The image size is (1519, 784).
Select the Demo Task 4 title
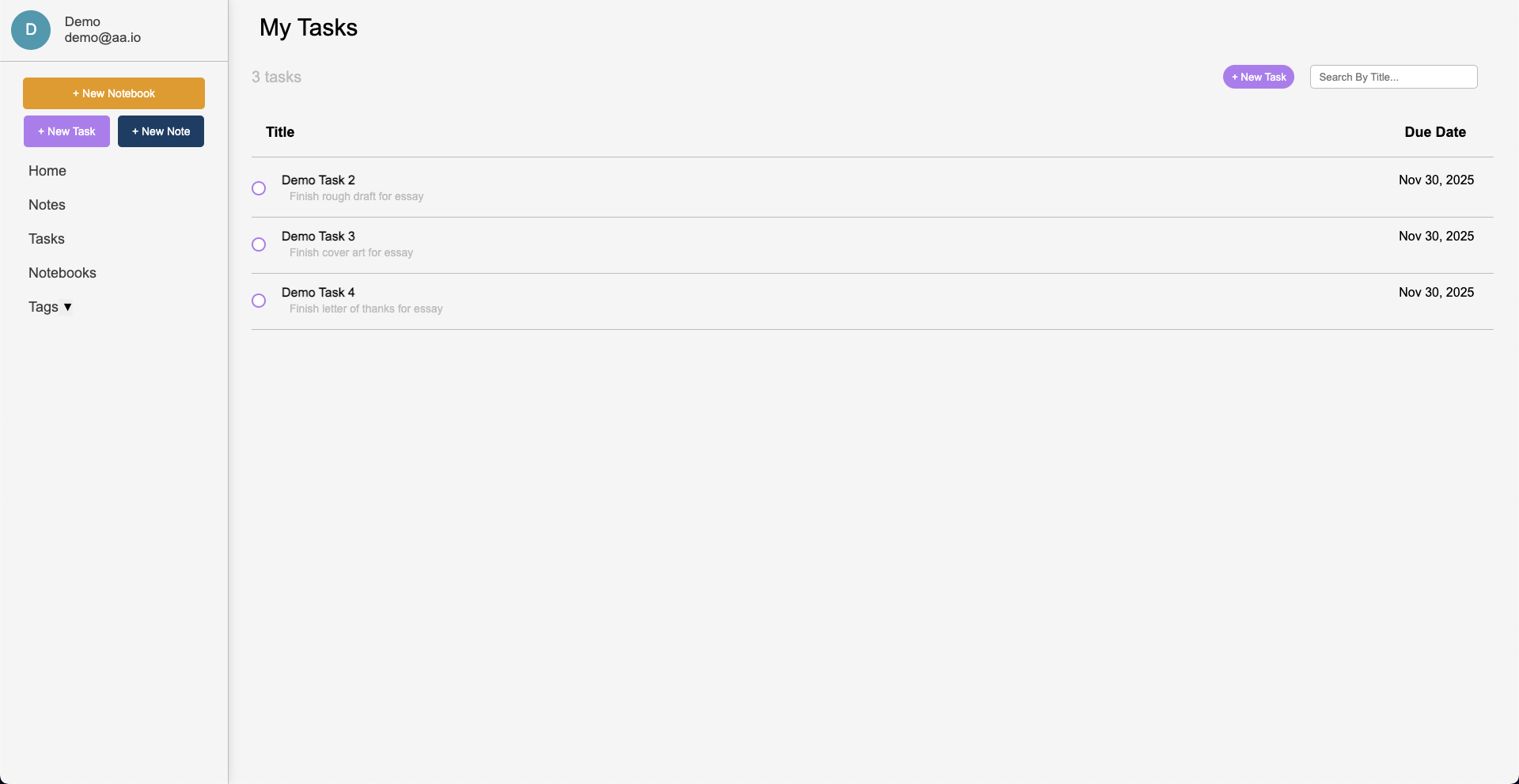[318, 293]
